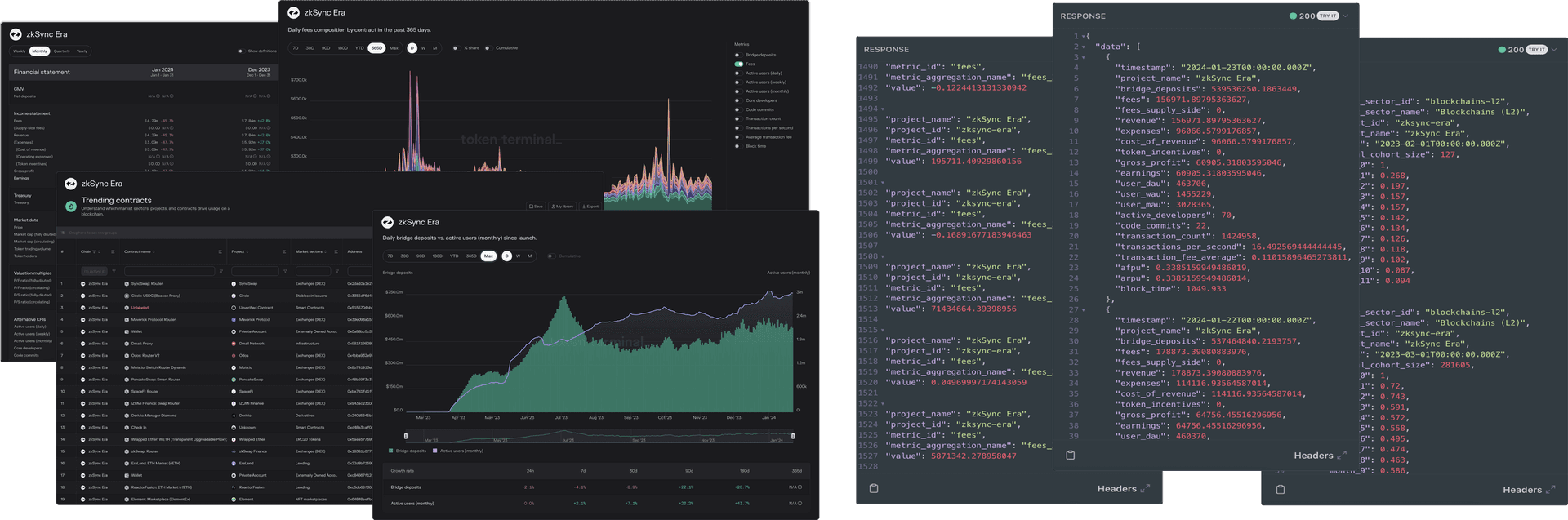Screen dimensions: 1568x520
Task: Collapse the fold arrow at line 1501
Action: click(x=883, y=182)
